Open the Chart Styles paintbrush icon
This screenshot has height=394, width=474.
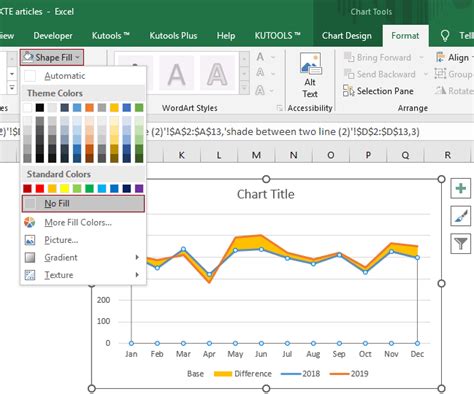coord(461,216)
